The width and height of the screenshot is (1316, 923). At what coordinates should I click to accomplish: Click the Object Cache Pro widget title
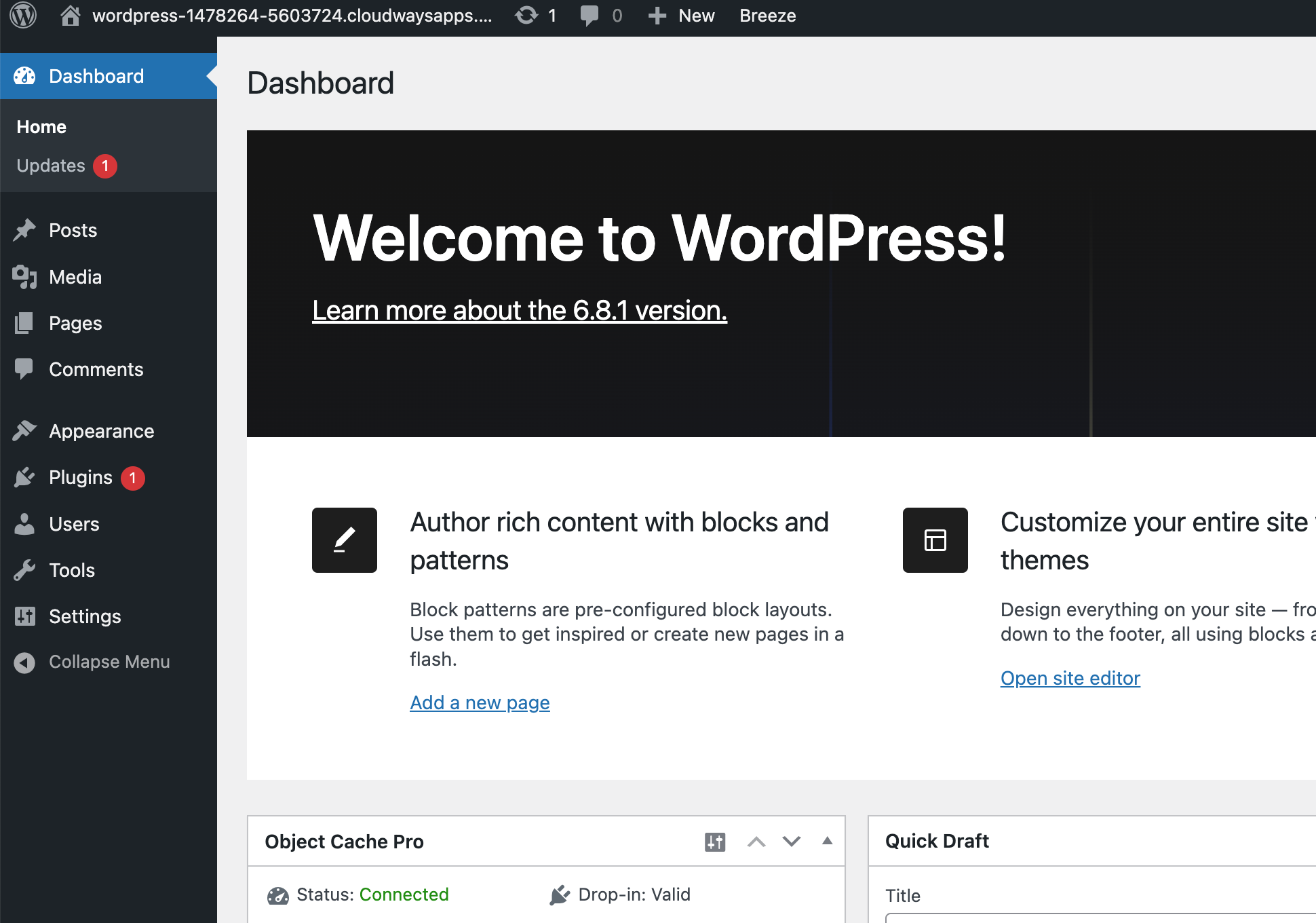point(344,842)
